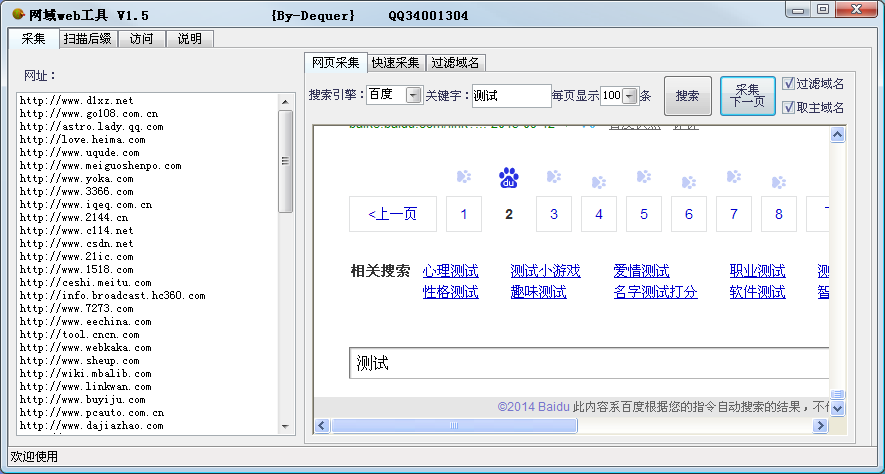Focus the 关键字 input field
The height and width of the screenshot is (474, 885).
[x=511, y=96]
